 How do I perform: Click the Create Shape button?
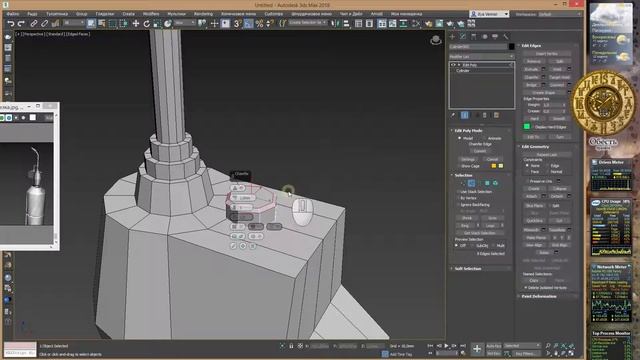543,93
